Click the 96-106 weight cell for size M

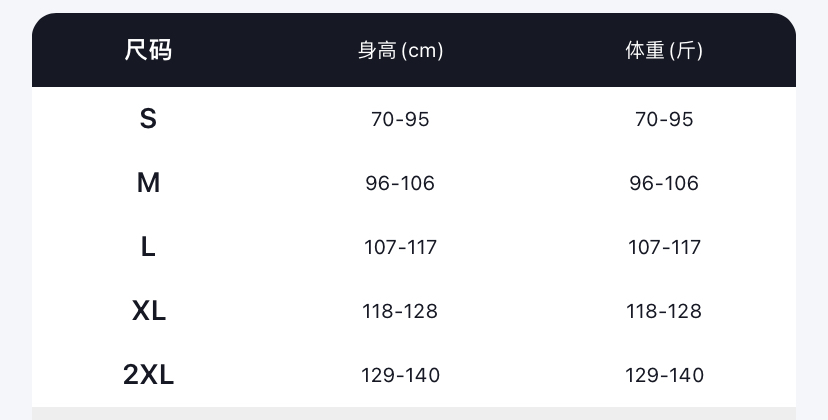pos(664,183)
